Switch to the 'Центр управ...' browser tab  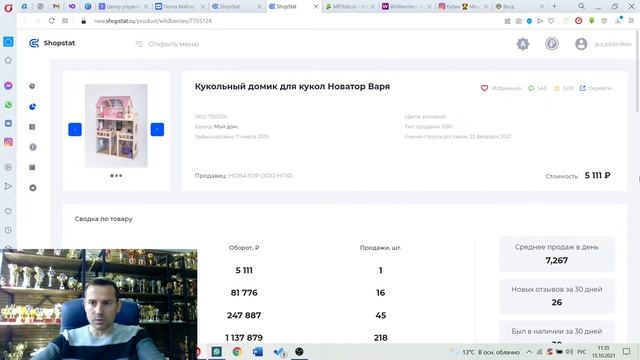(124, 7)
